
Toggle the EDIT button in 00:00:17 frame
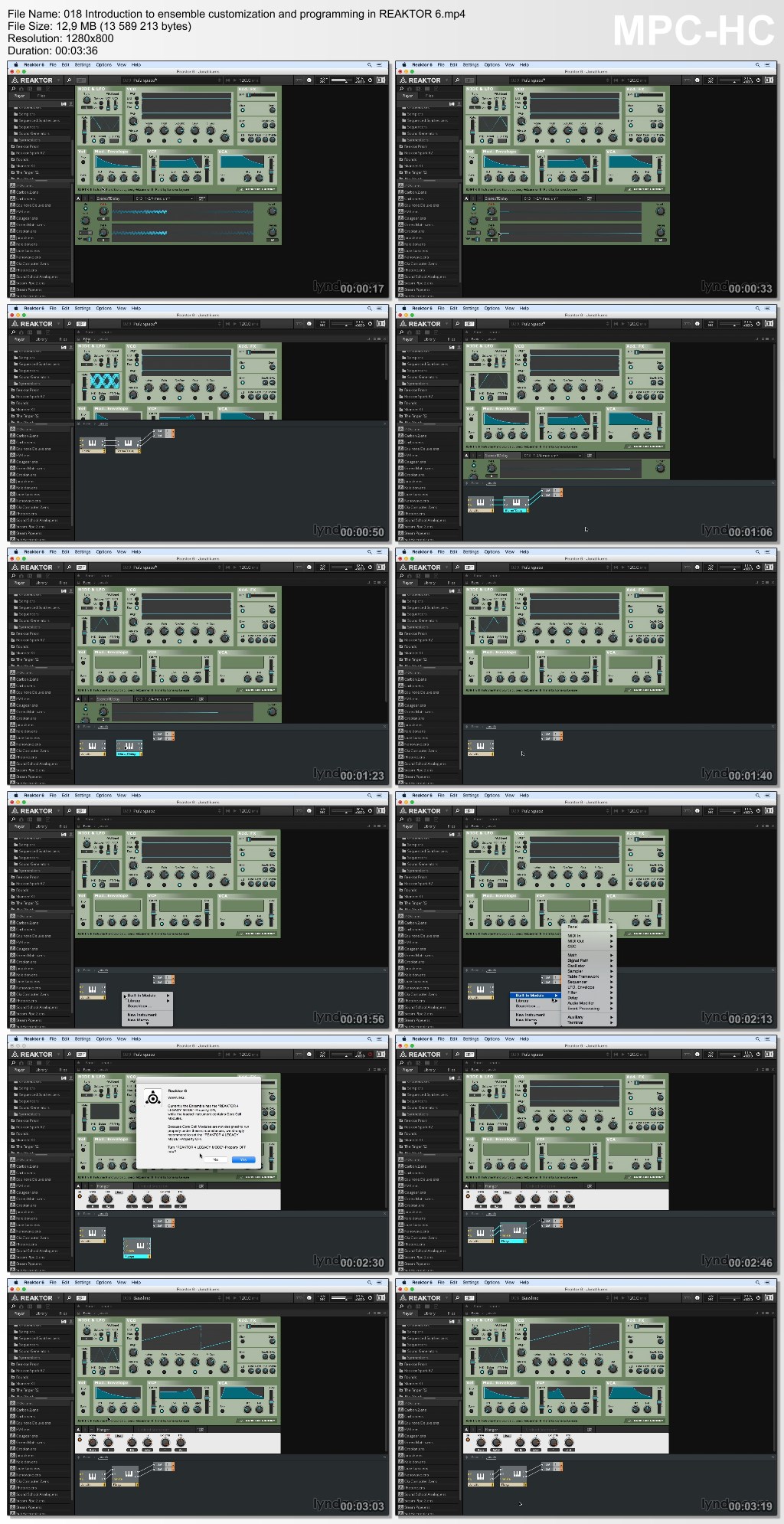point(82,80)
